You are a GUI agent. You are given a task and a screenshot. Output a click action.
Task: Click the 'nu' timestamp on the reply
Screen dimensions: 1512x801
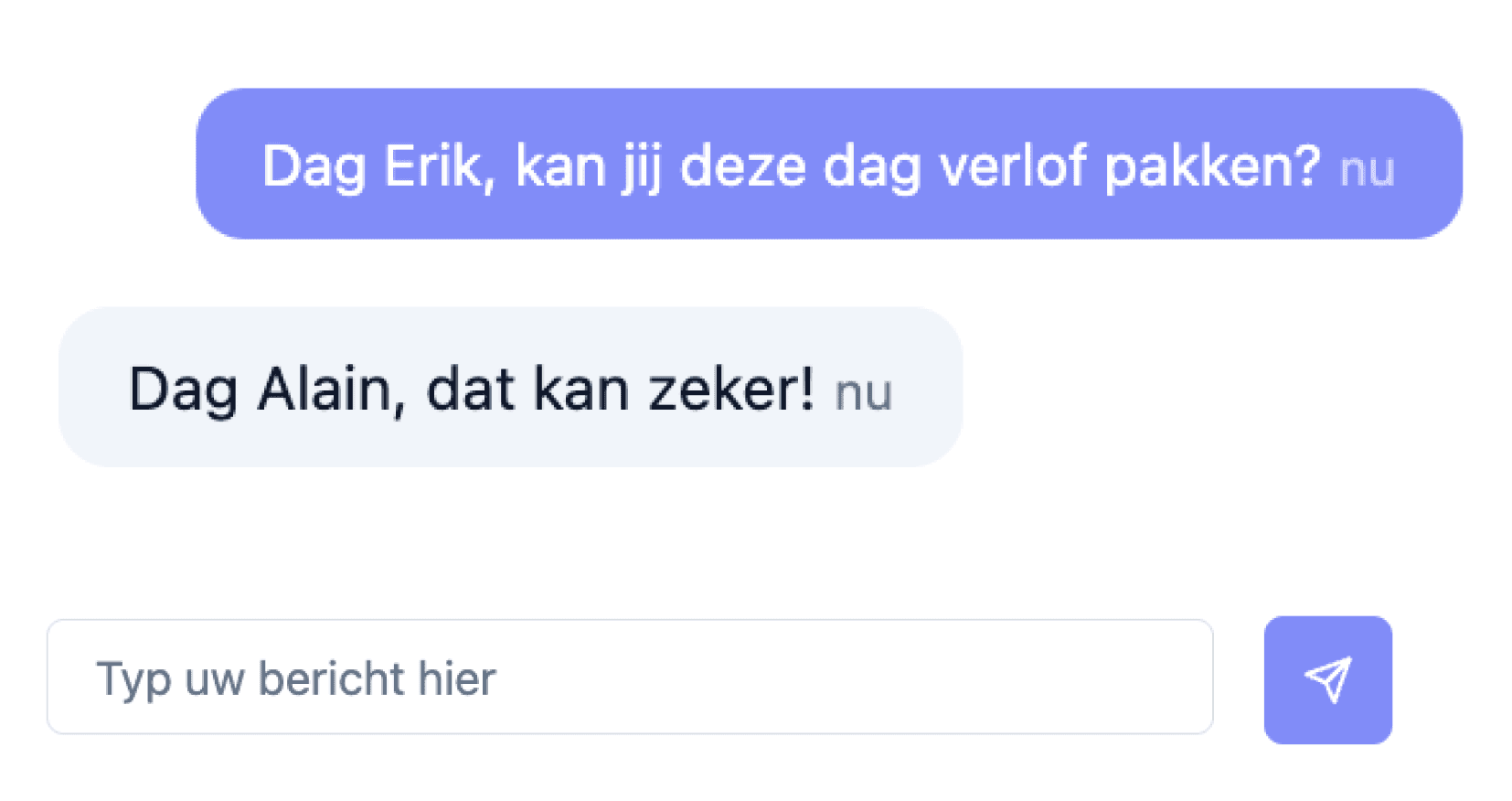(x=862, y=391)
